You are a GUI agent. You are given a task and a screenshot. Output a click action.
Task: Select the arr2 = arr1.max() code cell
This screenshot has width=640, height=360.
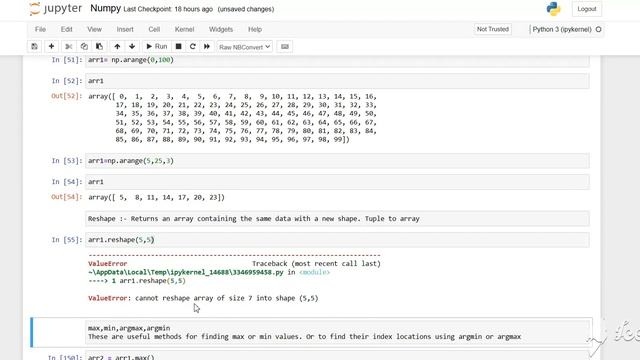click(x=337, y=356)
